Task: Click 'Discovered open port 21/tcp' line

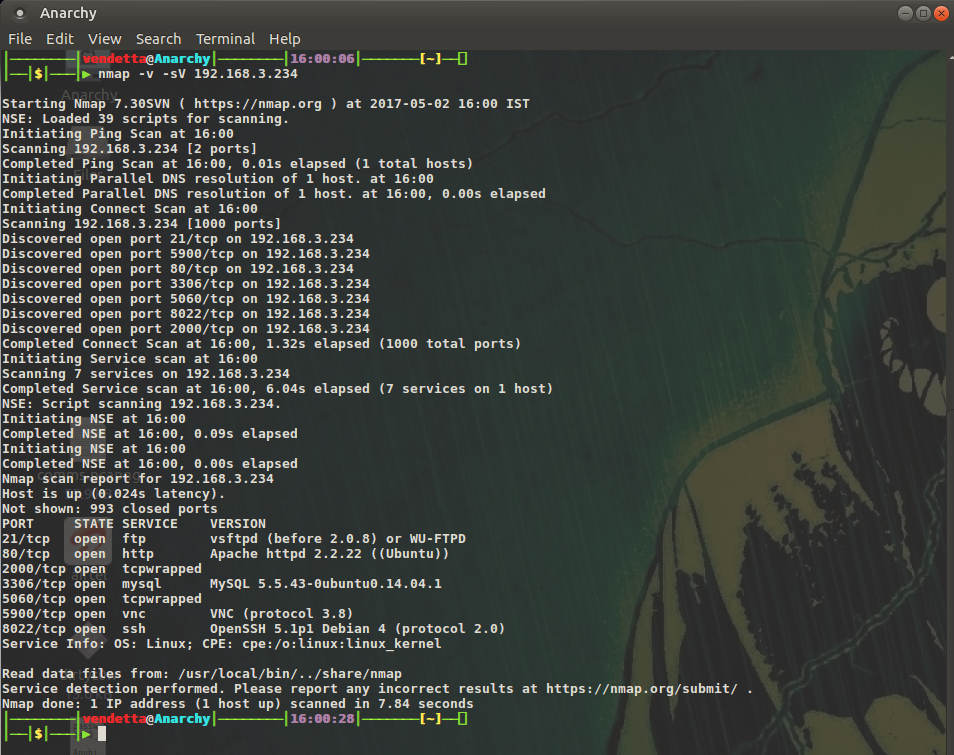Action: tap(178, 238)
